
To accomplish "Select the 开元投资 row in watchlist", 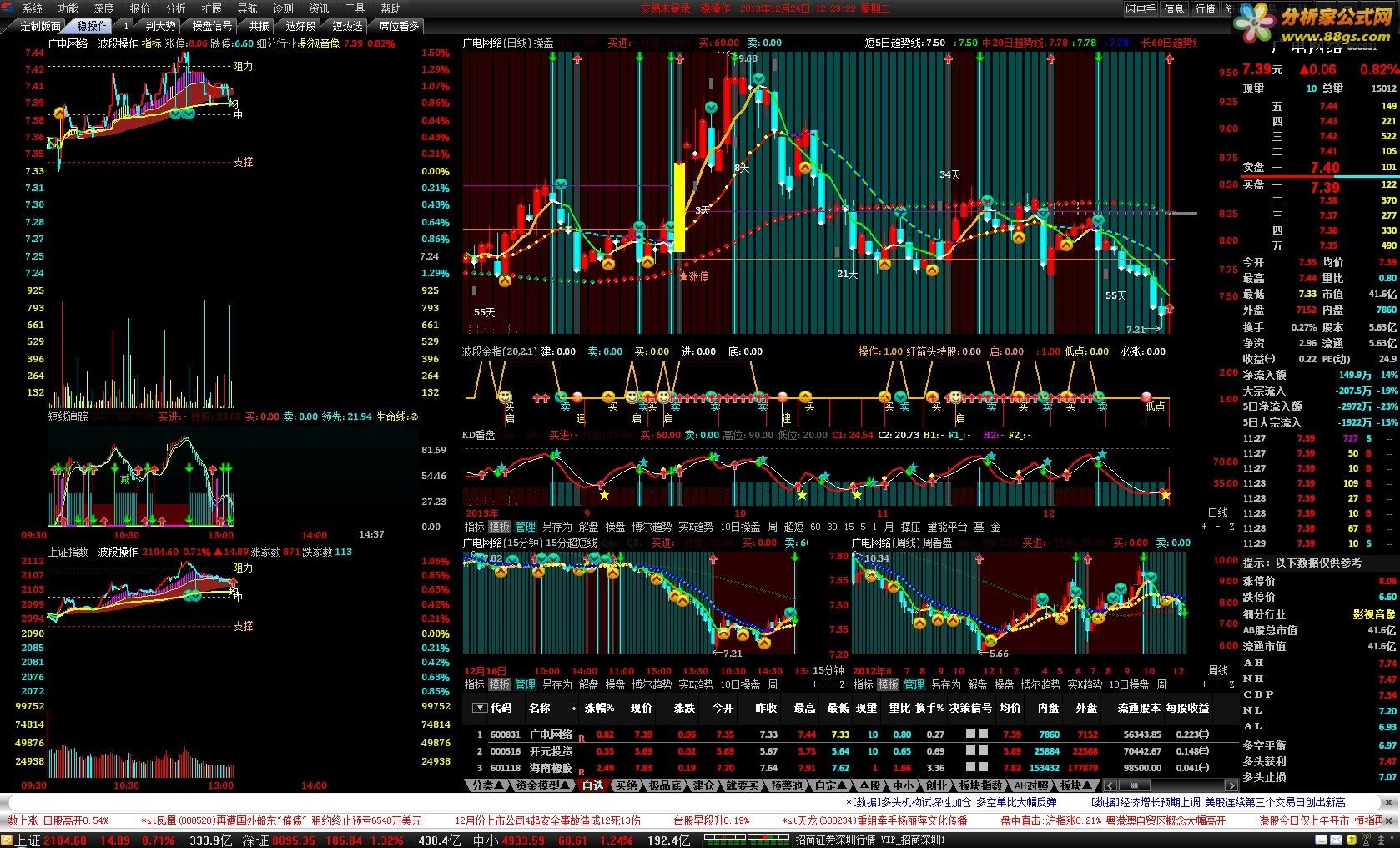I will coord(849,750).
